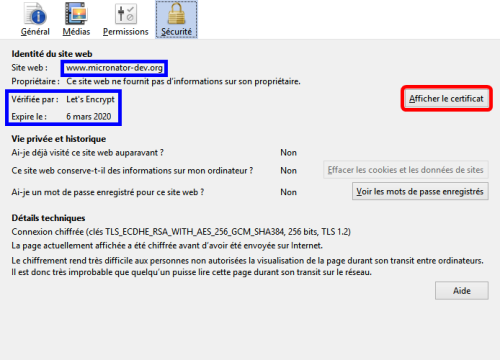Click Non answer for visited site before

288,153
